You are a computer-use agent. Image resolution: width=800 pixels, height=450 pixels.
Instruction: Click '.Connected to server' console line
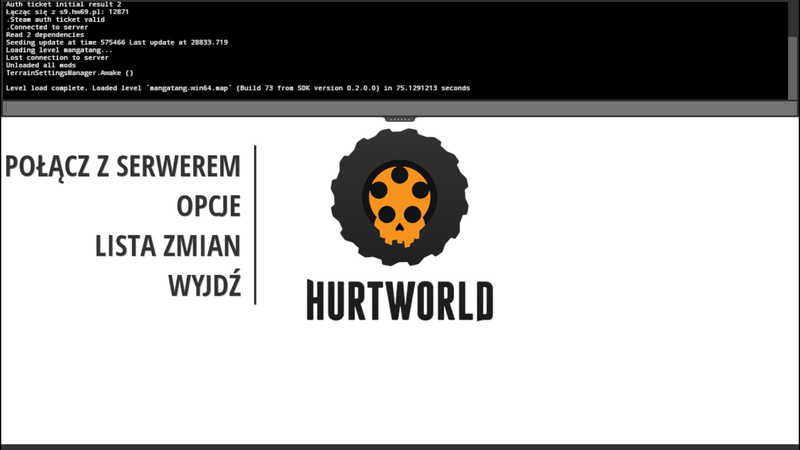coord(47,27)
